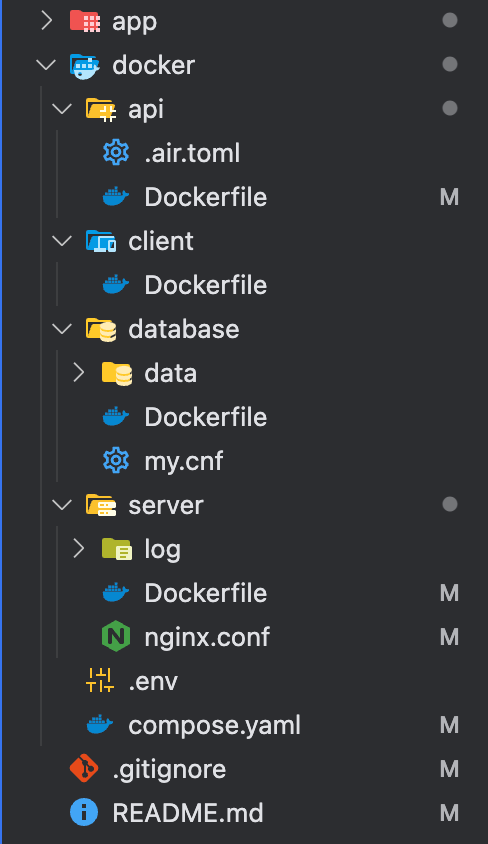Click the gear icon beside my.cnf
Screen dimensions: 488x844
116,461
